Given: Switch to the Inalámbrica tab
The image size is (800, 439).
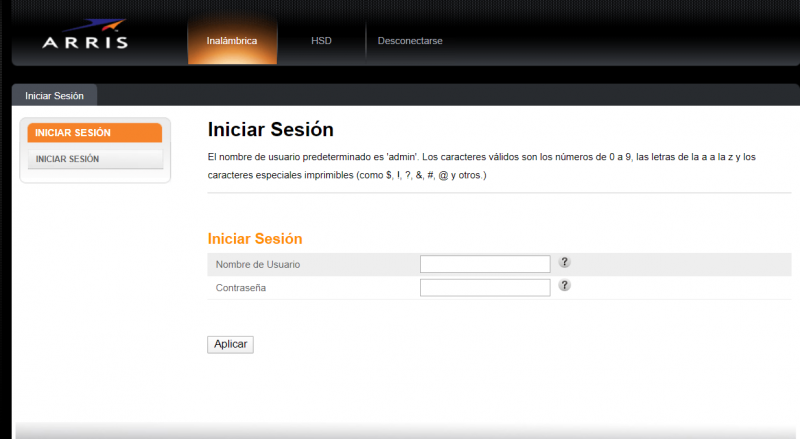Looking at the screenshot, I should (232, 41).
